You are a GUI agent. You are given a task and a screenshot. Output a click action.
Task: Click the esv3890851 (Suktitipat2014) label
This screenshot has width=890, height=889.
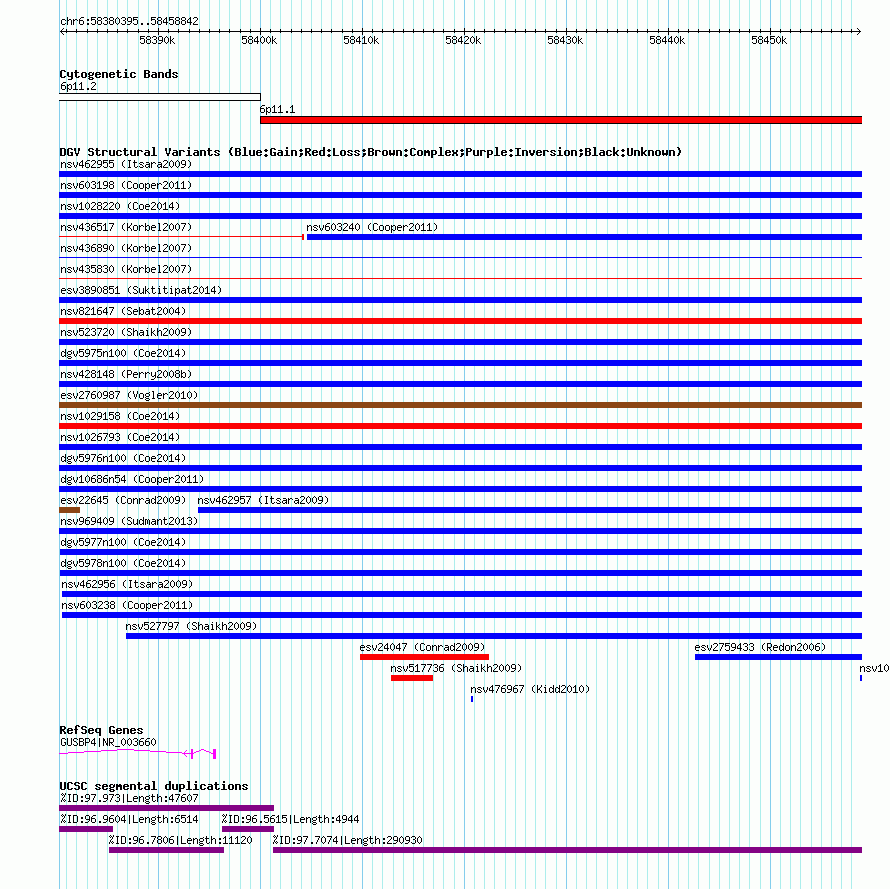tap(141, 291)
